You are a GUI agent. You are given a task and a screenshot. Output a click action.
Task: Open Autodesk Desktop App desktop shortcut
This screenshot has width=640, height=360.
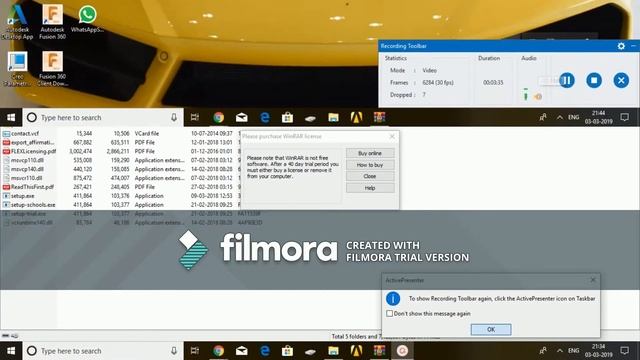18,22
